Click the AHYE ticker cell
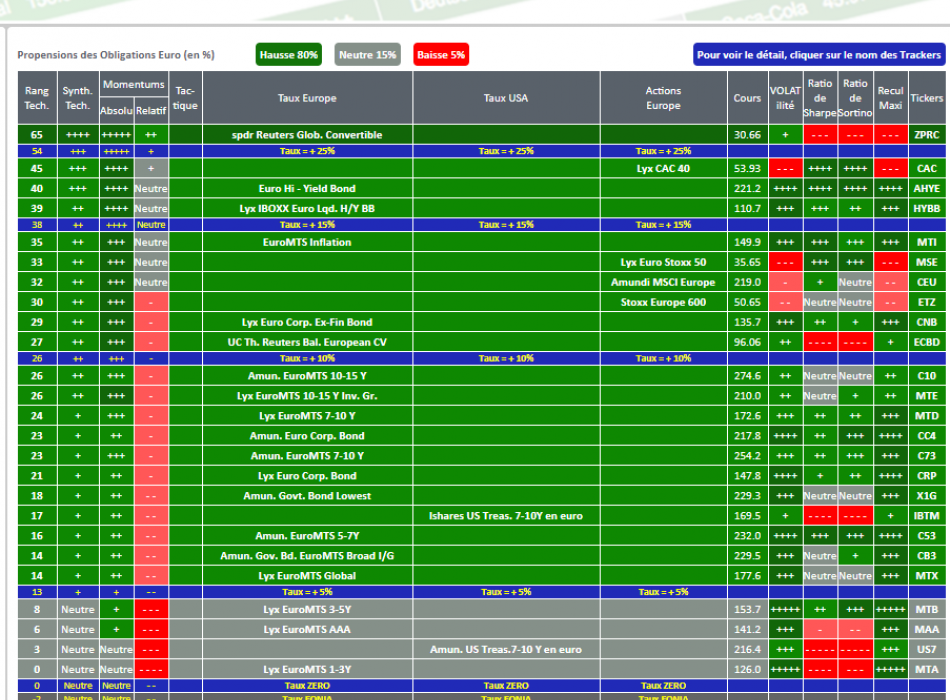Screen dimensions: 950x700 coord(926,188)
